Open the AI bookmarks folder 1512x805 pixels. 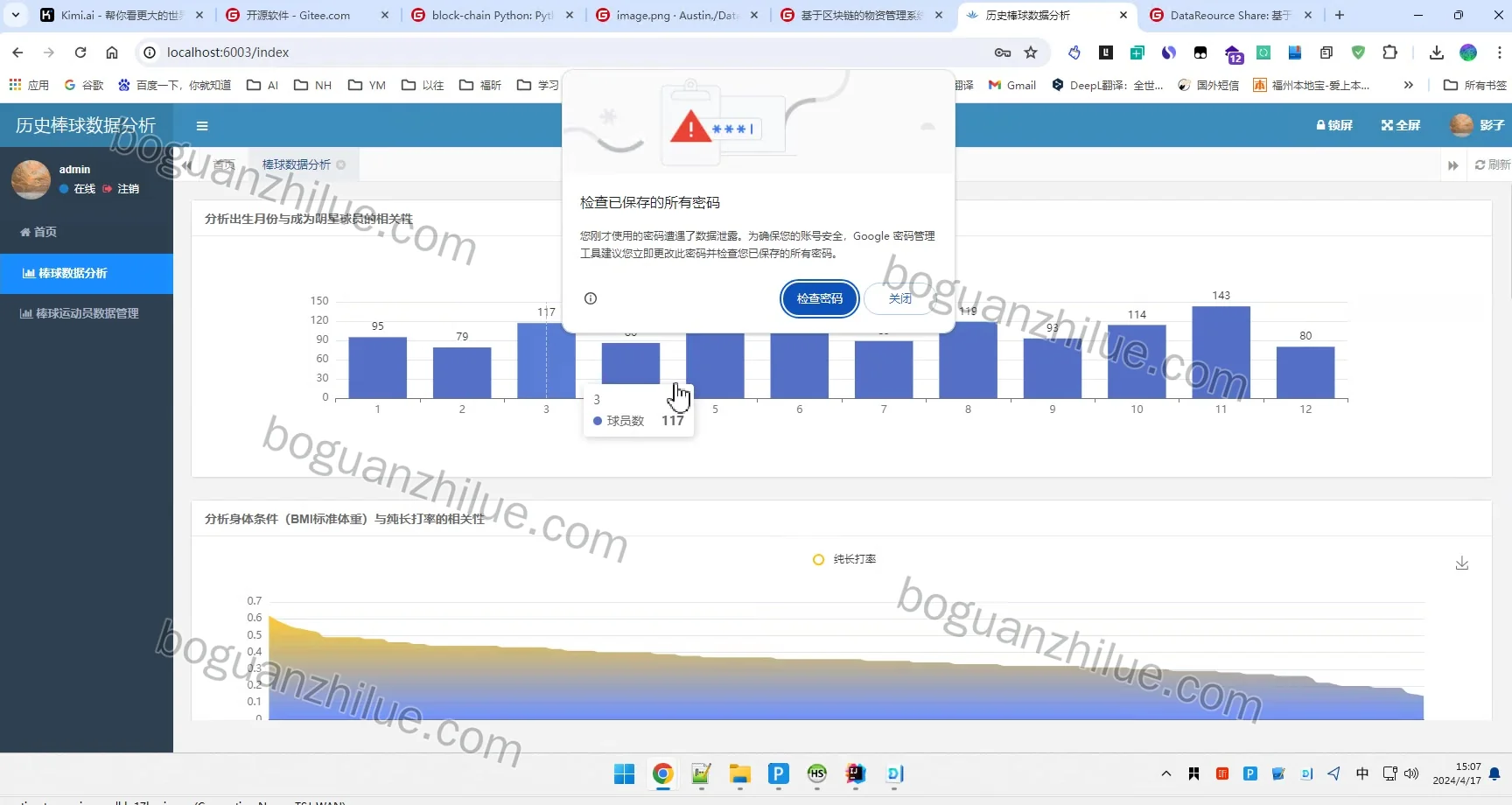click(262, 85)
